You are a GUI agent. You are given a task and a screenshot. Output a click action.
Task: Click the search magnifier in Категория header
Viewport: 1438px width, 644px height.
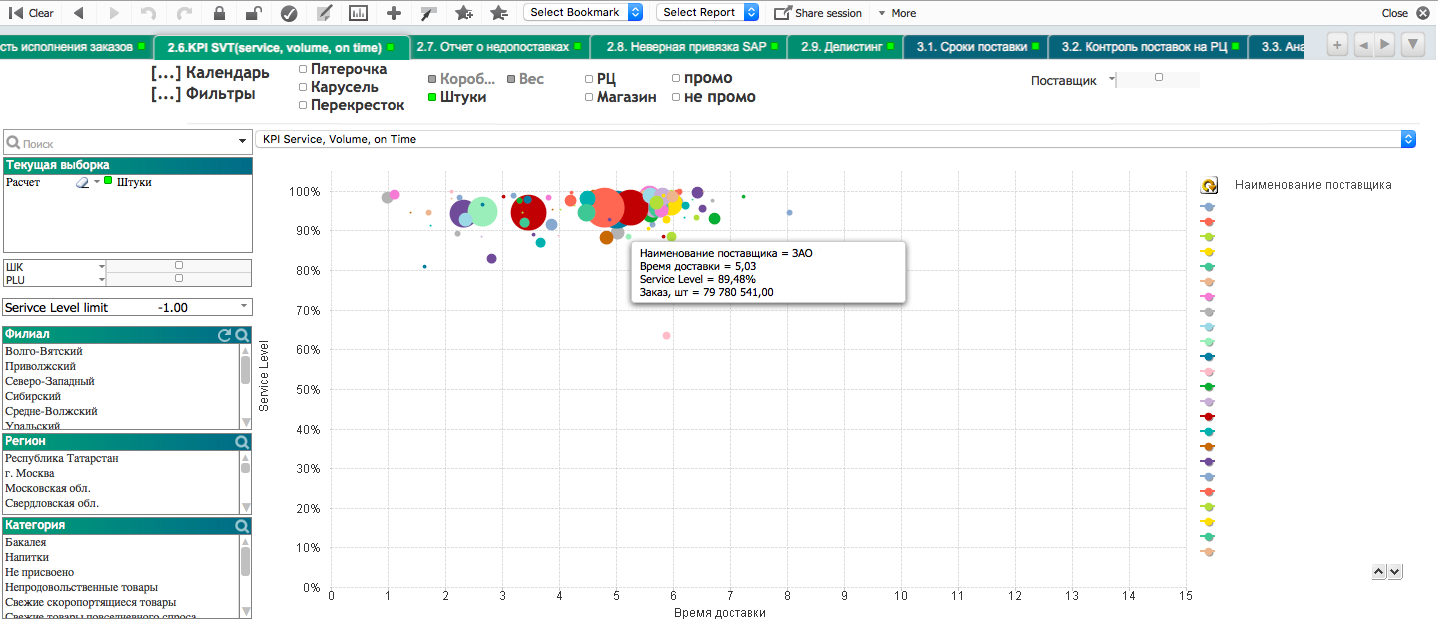click(241, 525)
